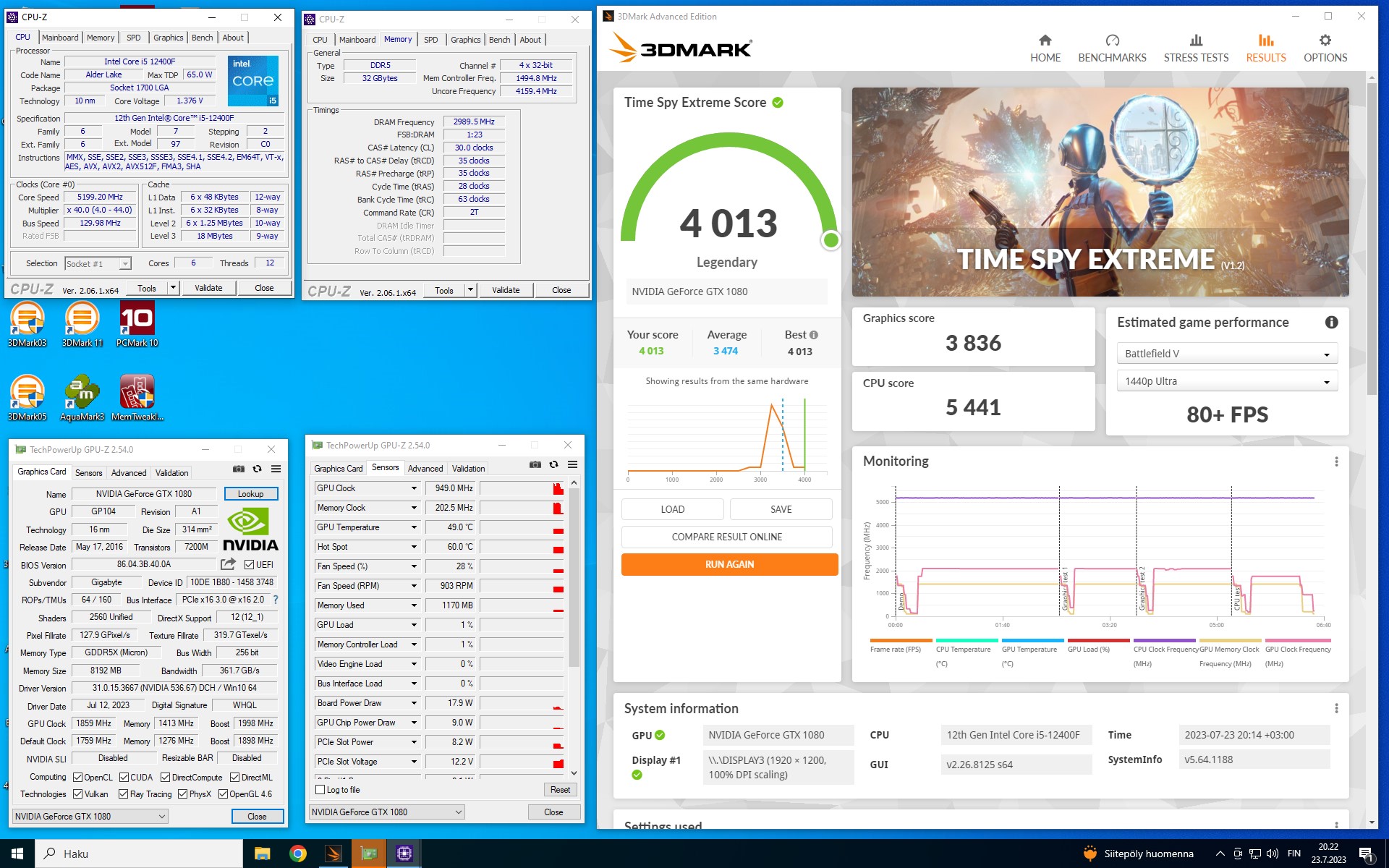Click the GPU-Z Sensors vertical scrollbar

pyautogui.click(x=574, y=576)
